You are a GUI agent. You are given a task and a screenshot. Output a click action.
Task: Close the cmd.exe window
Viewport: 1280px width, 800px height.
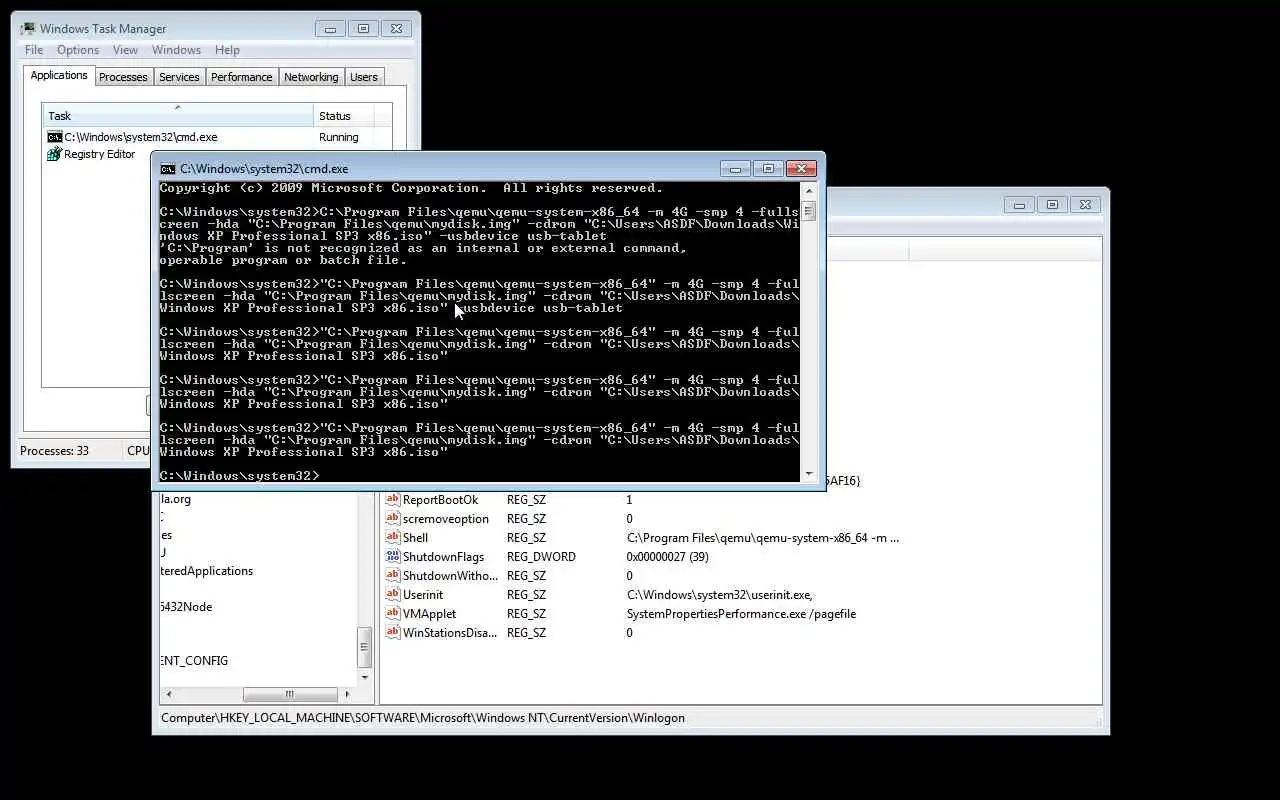(x=801, y=169)
